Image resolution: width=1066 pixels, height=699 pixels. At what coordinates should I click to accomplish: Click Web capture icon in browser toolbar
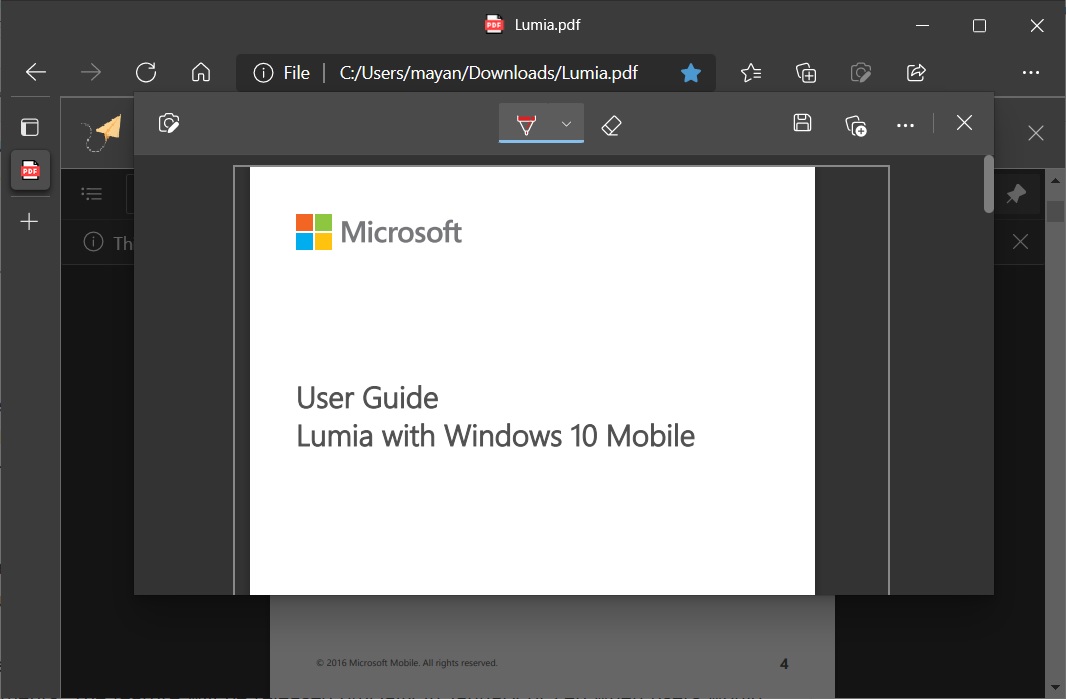[861, 73]
